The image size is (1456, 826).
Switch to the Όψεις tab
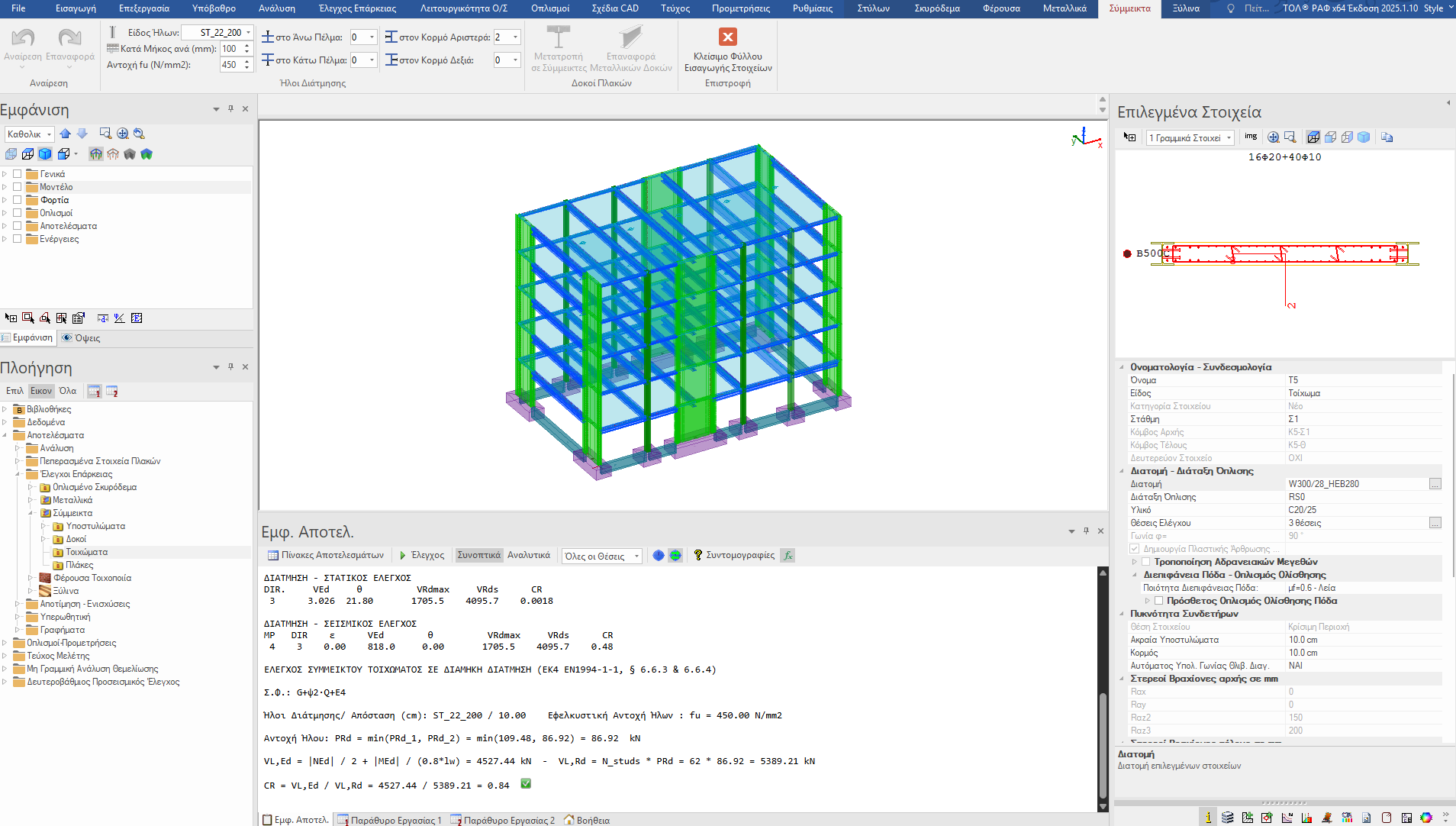(82, 337)
